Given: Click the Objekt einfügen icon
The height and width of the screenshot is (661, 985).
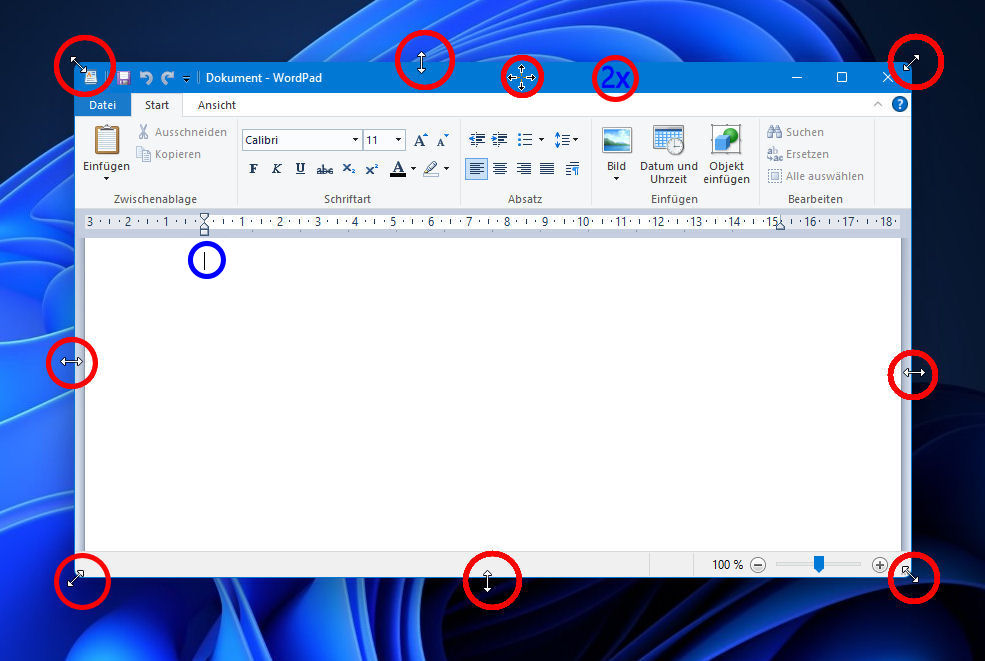Looking at the screenshot, I should point(726,154).
